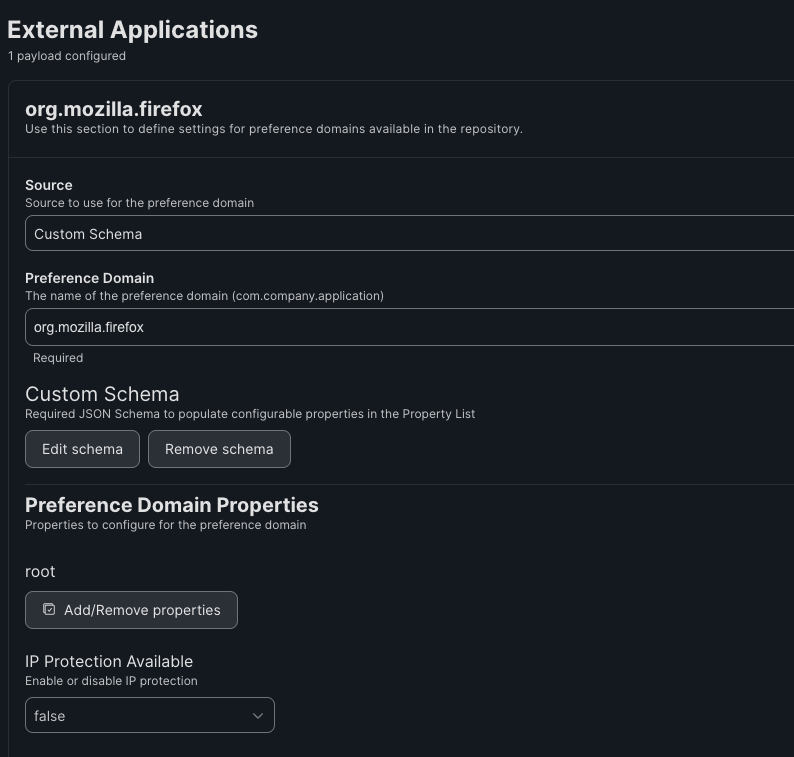Open the IP Protection Available value dropdown
Viewport: 794px width, 757px height.
pyautogui.click(x=149, y=716)
